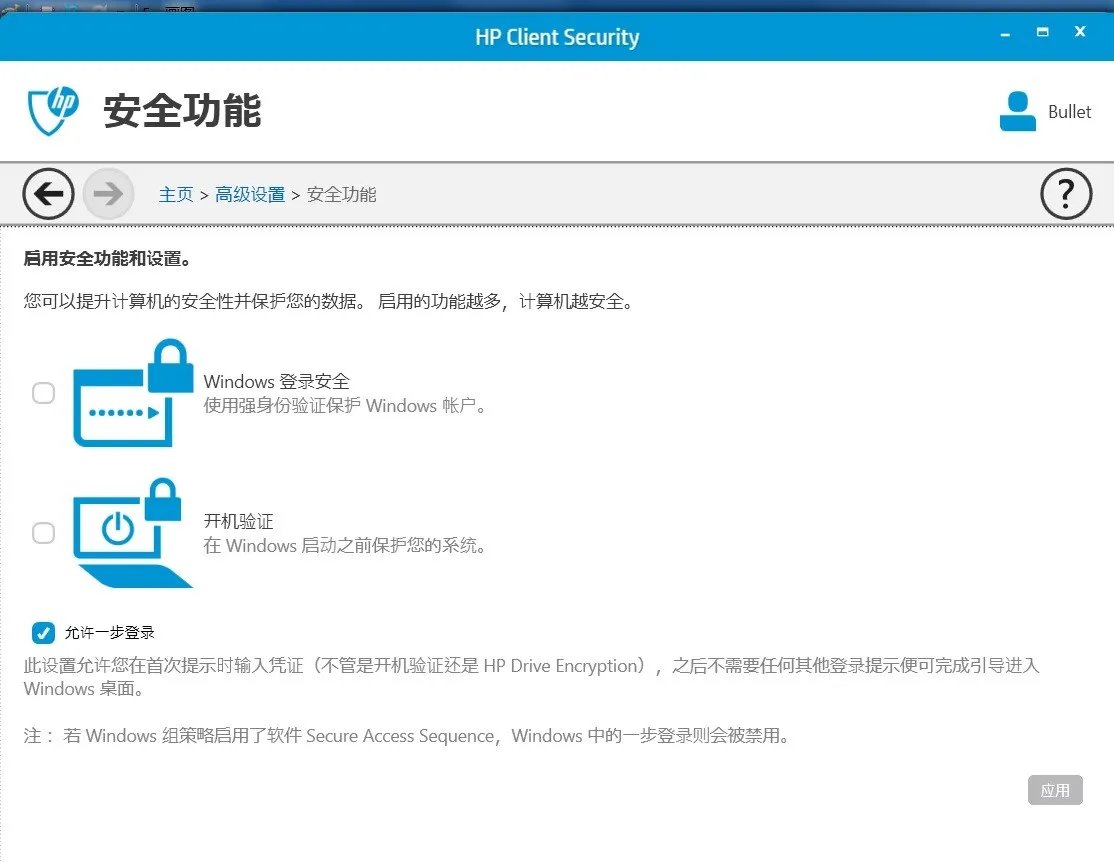Image resolution: width=1114 pixels, height=863 pixels.
Task: Enable 开机验证 checkbox
Action: pos(43,533)
